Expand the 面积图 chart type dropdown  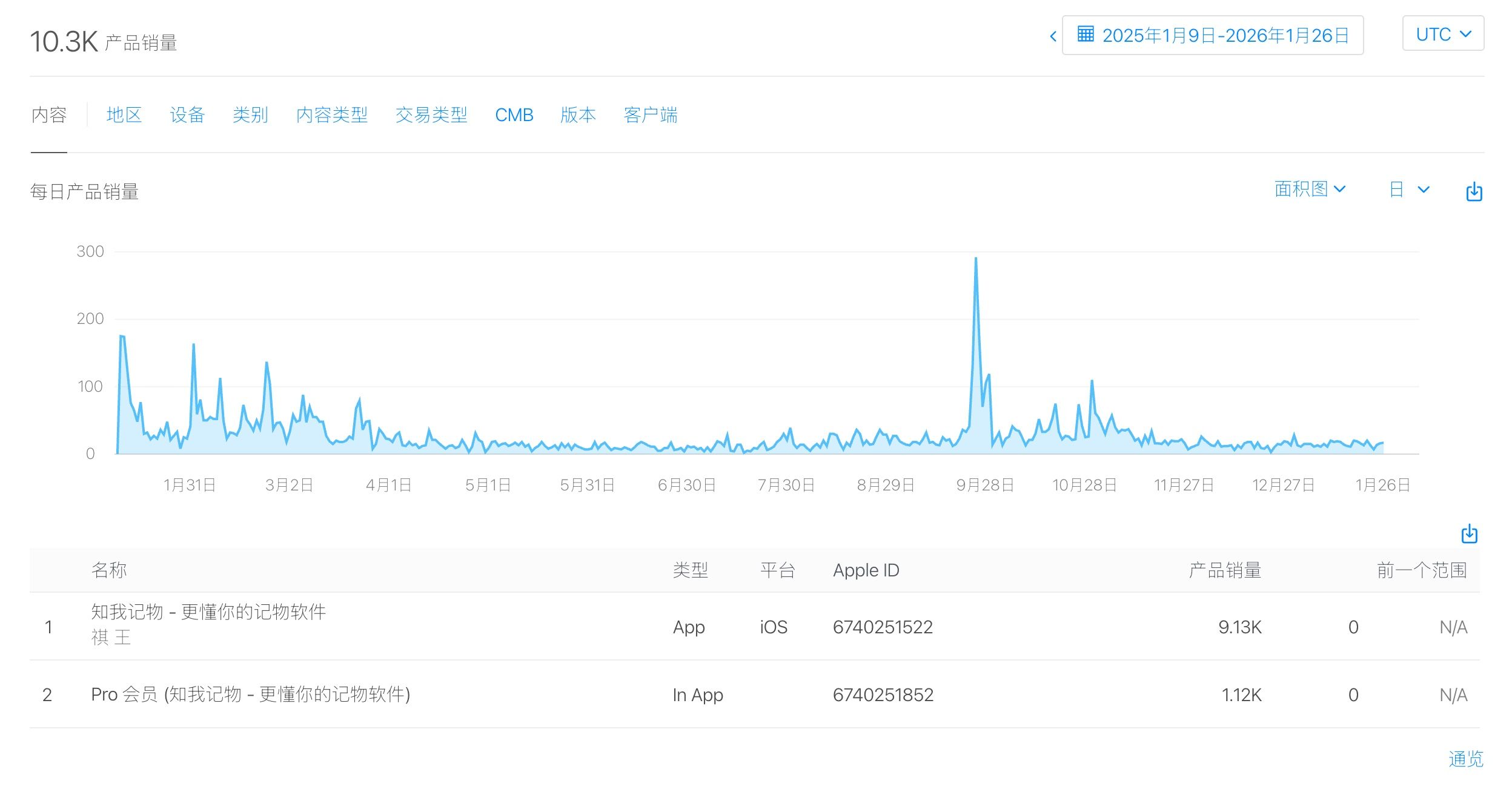pyautogui.click(x=1309, y=189)
